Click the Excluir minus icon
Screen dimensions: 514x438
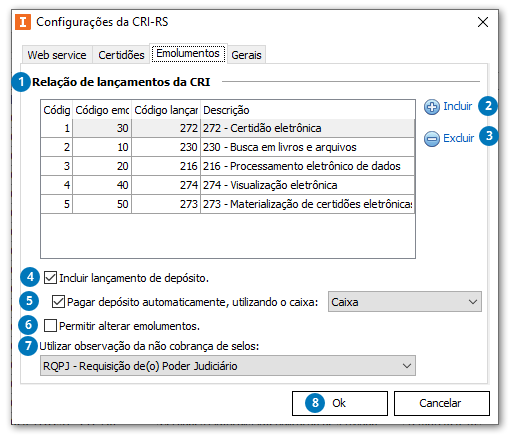(x=432, y=139)
